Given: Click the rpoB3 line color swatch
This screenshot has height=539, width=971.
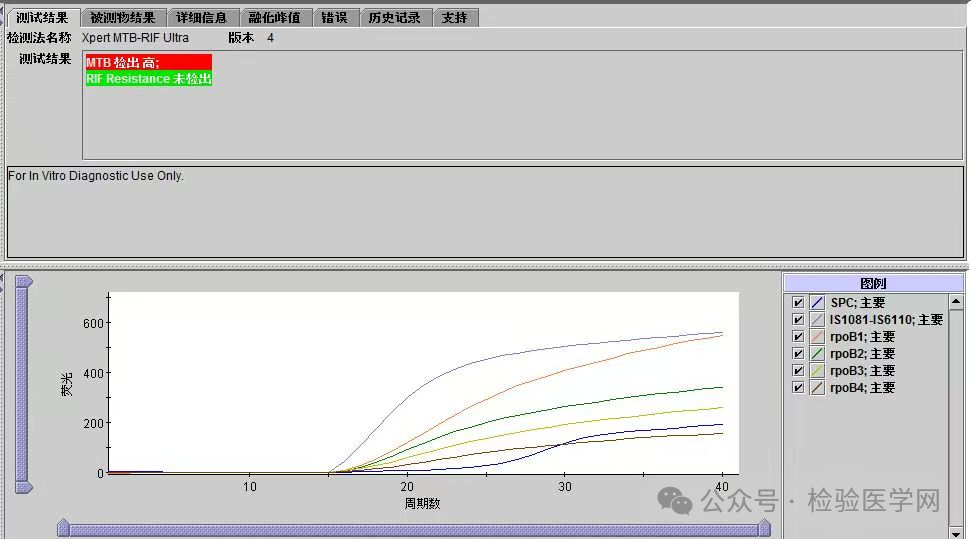Looking at the screenshot, I should coord(817,371).
